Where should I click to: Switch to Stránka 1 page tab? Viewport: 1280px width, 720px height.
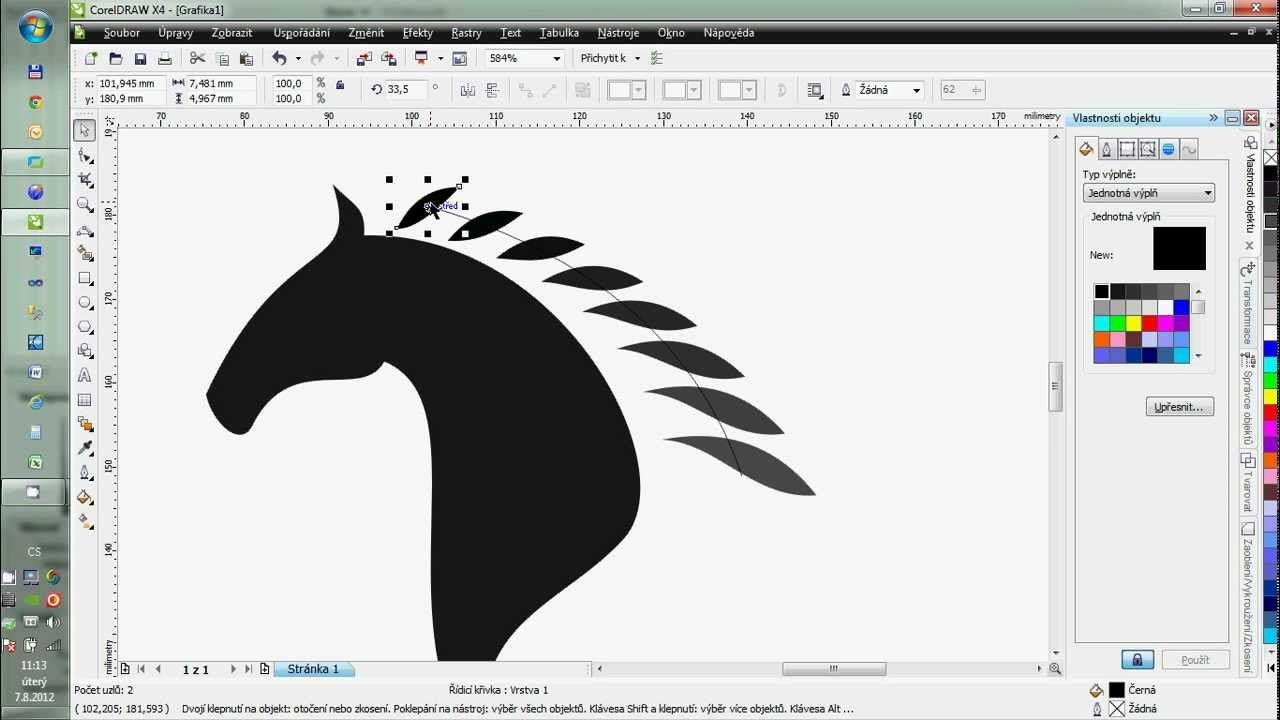(313, 669)
